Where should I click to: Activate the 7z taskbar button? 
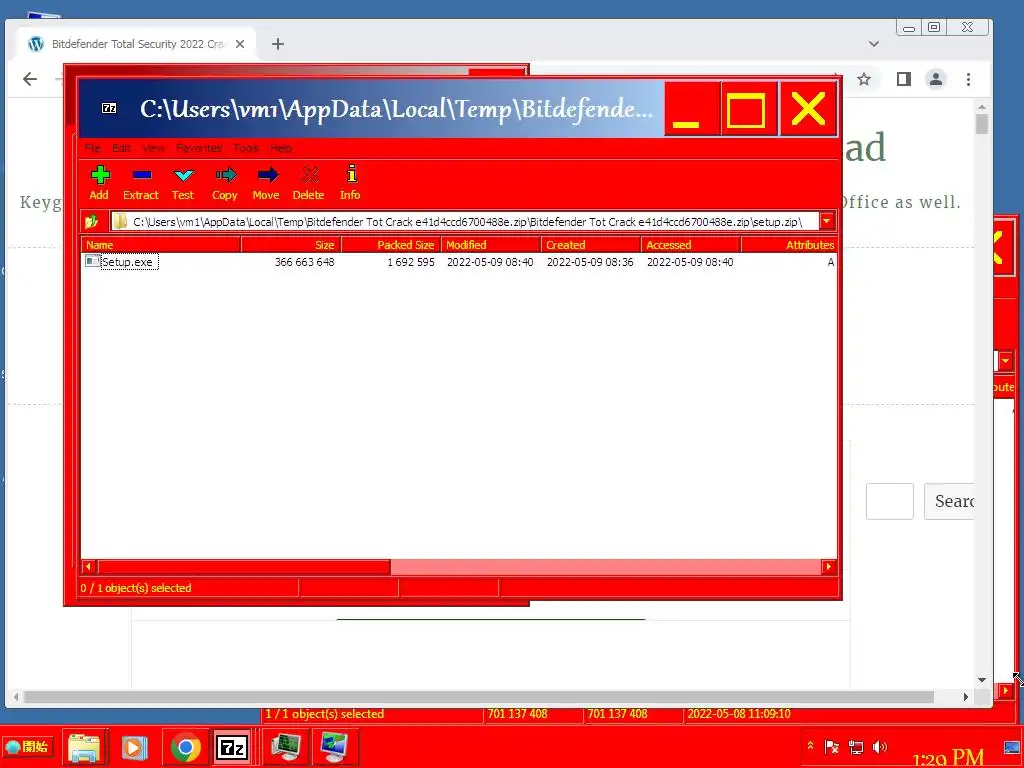[232, 747]
